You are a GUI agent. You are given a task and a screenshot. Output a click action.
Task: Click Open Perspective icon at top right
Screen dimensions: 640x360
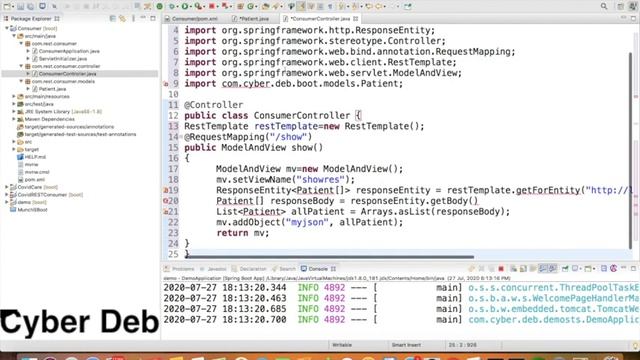tap(620, 6)
